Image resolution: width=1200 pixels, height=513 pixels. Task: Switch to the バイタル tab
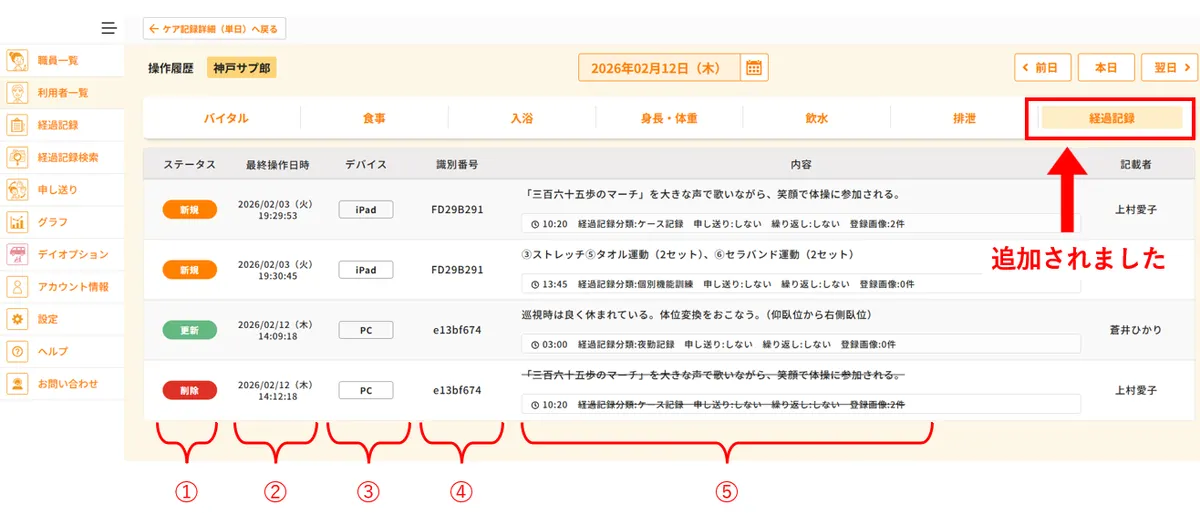click(226, 118)
